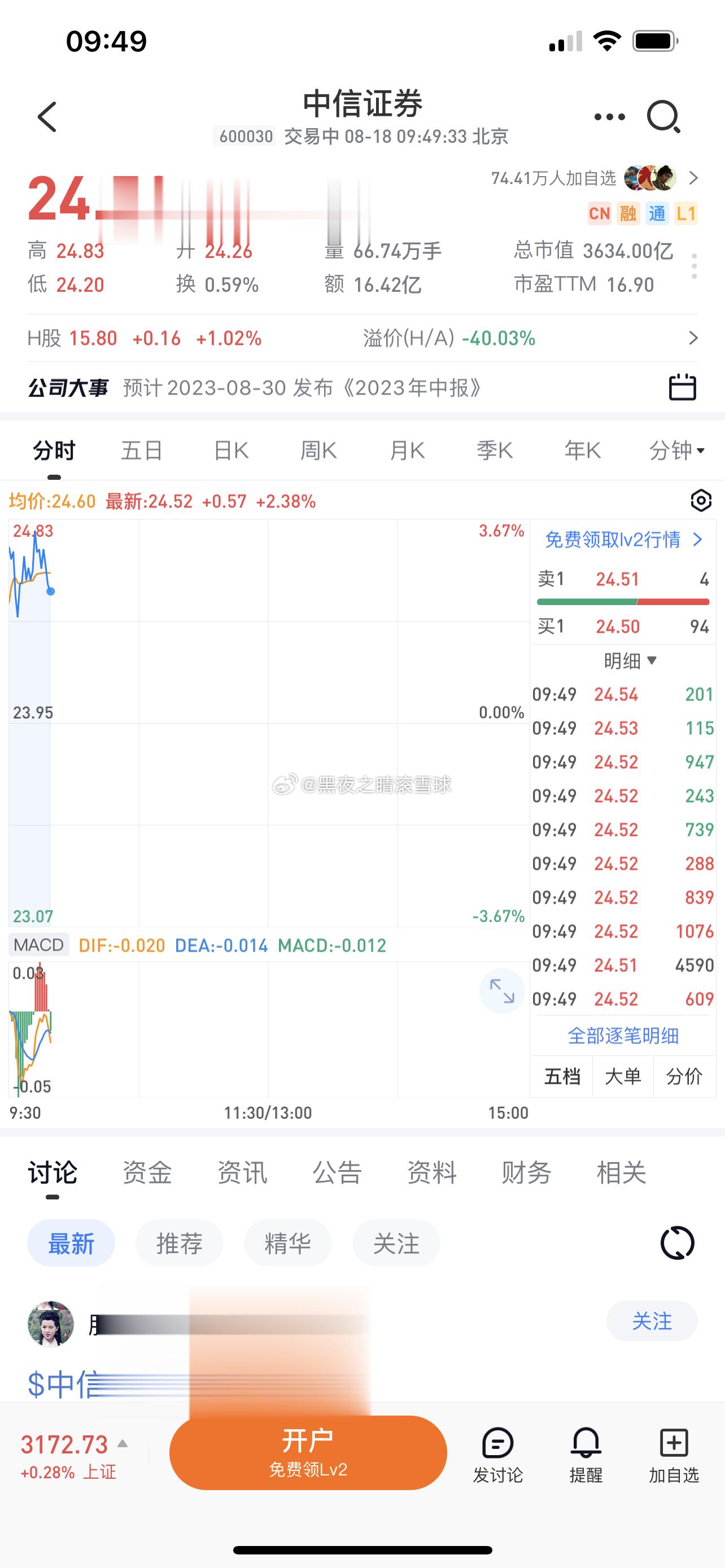Viewport: 725px width, 1568px height.
Task: Tap the buy/sell ratio bar
Action: click(x=623, y=602)
